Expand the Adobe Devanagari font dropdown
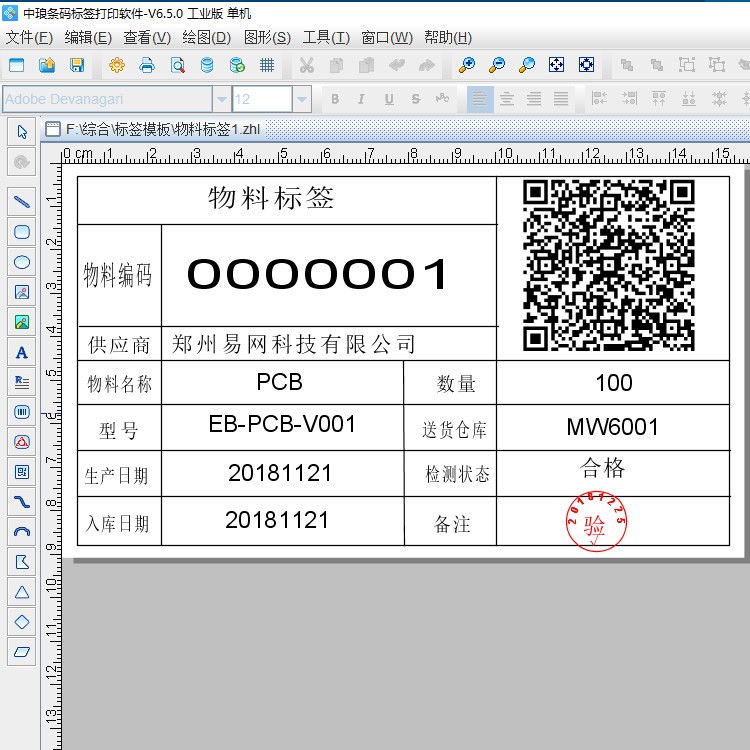The height and width of the screenshot is (750, 750). point(221,99)
